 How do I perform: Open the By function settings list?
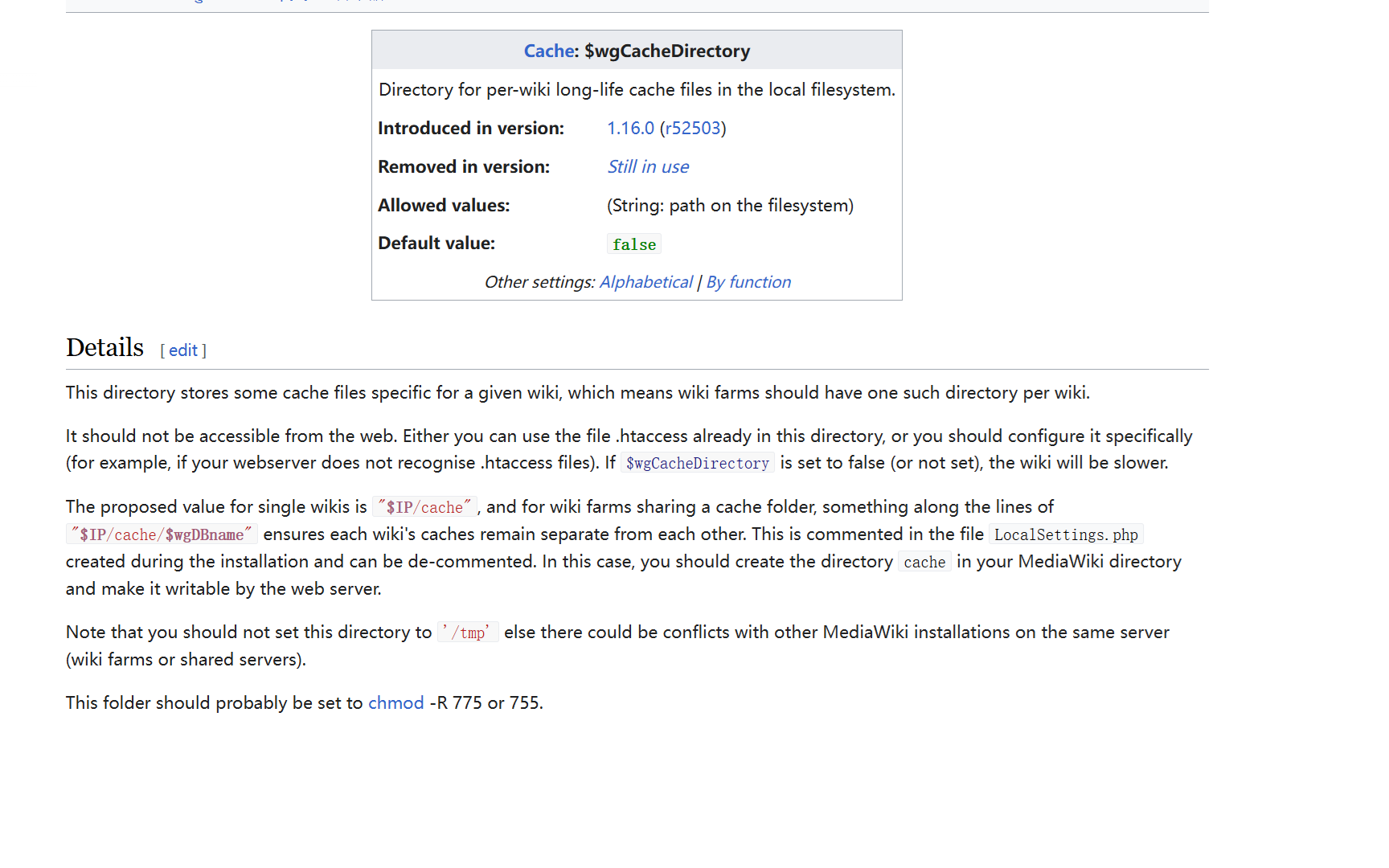click(x=748, y=282)
